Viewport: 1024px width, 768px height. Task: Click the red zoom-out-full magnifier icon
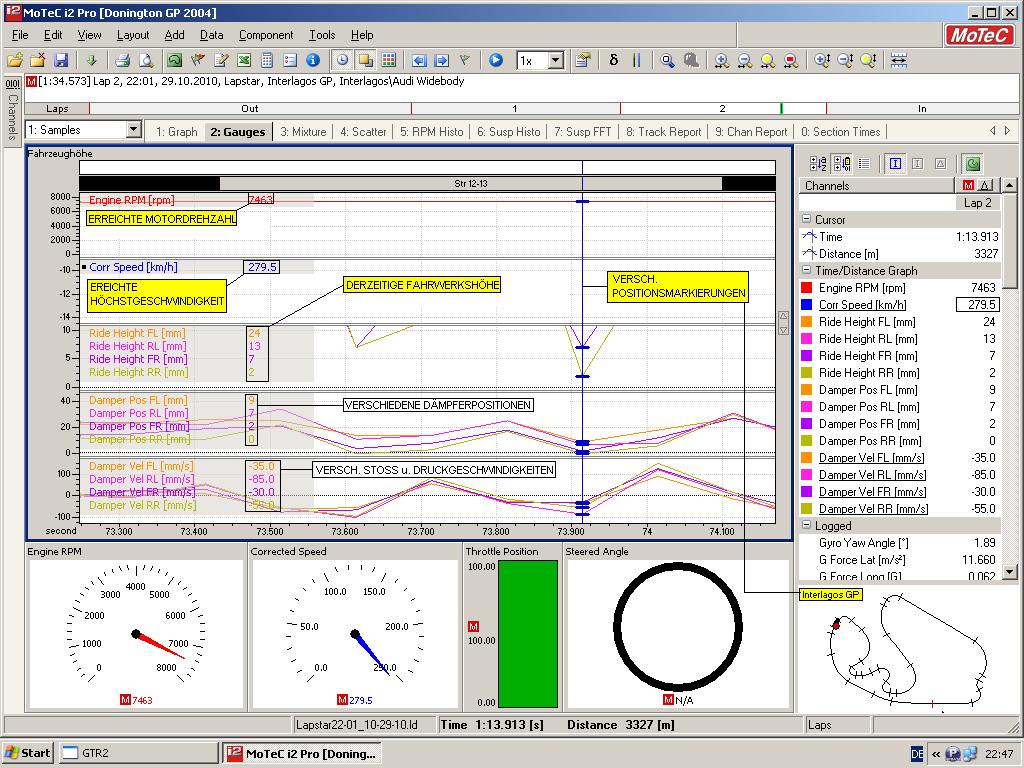tap(791, 60)
